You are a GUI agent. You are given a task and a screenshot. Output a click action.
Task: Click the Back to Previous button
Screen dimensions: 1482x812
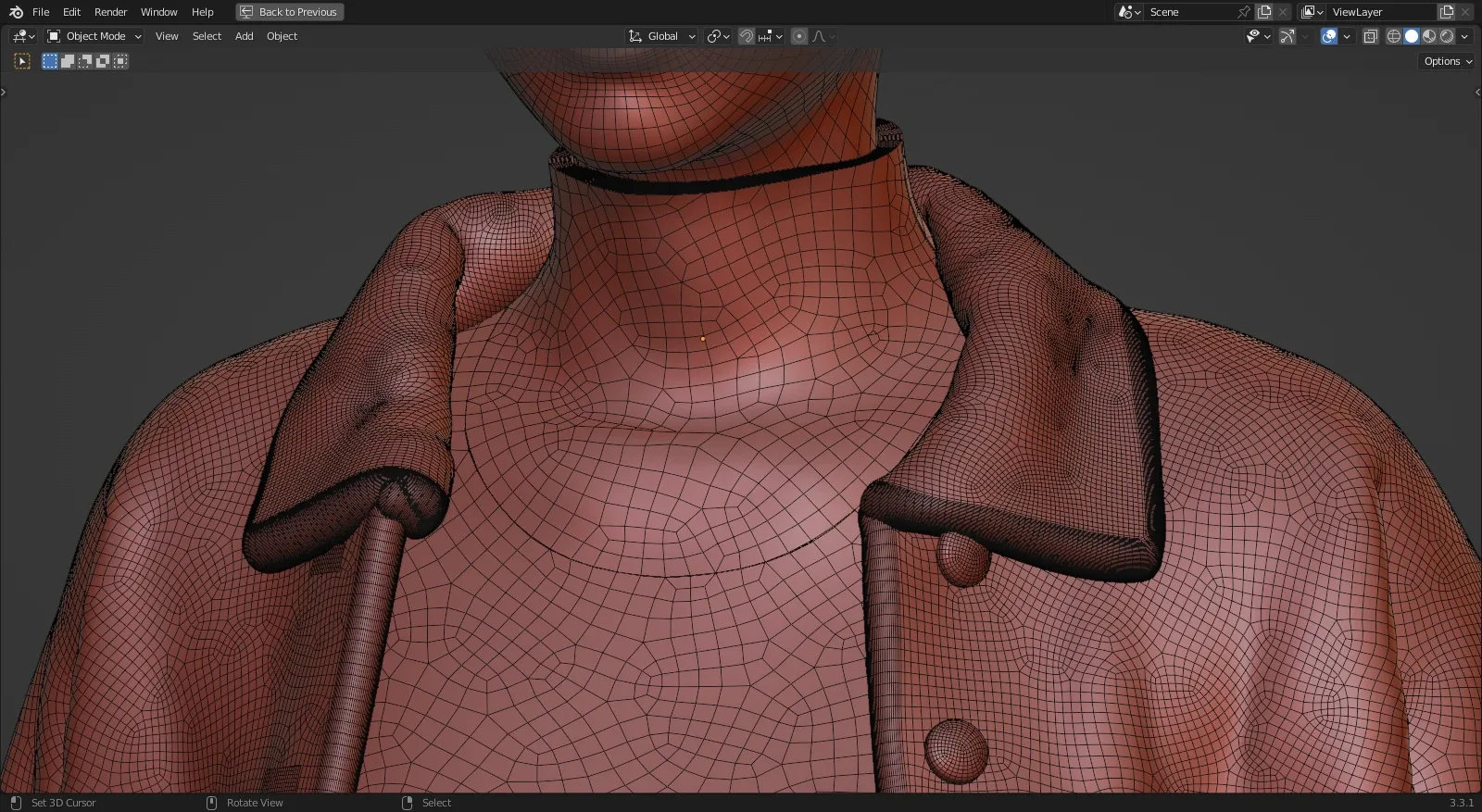click(x=289, y=12)
